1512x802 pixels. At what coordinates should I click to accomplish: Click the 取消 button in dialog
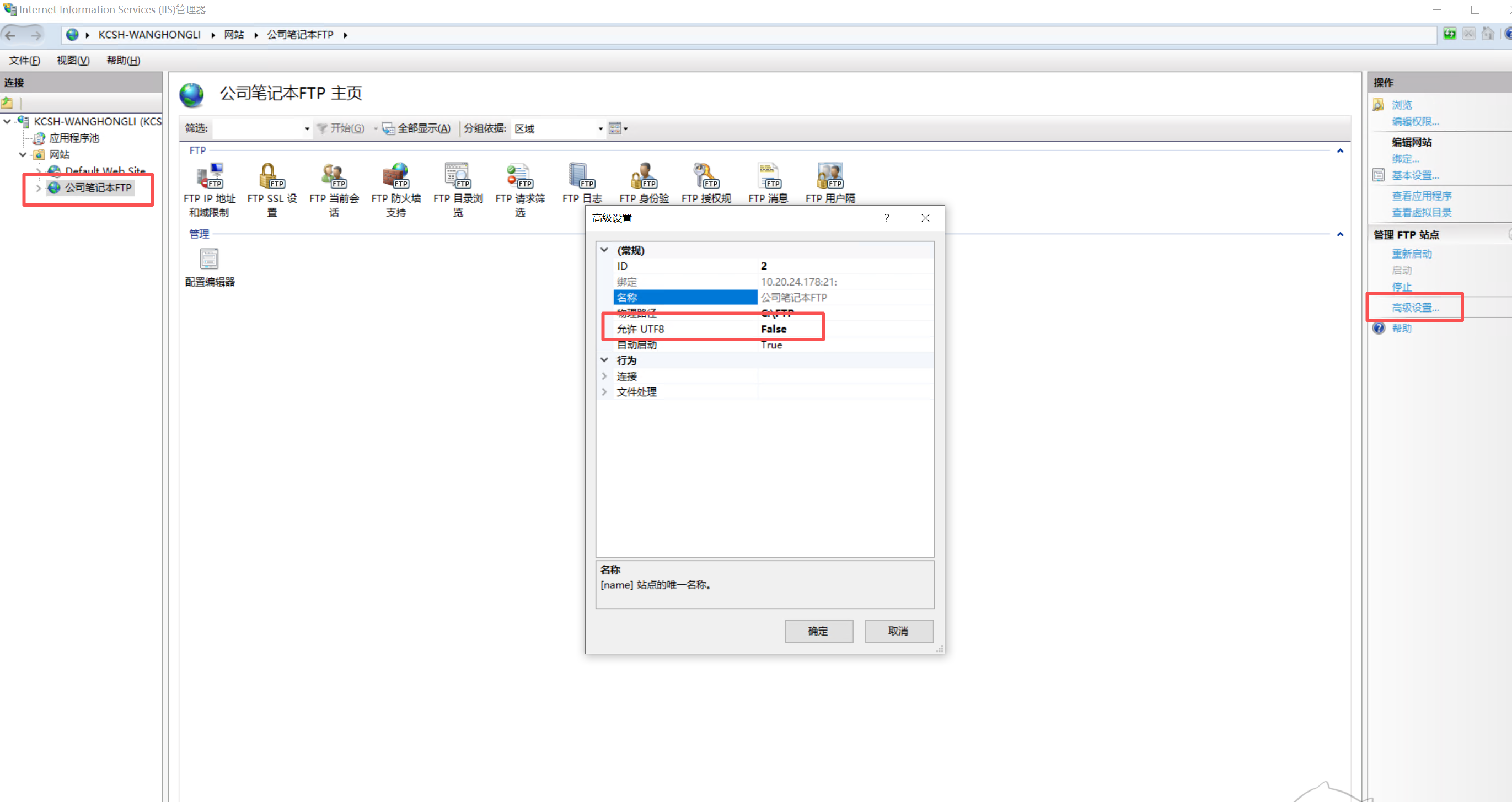(x=898, y=631)
